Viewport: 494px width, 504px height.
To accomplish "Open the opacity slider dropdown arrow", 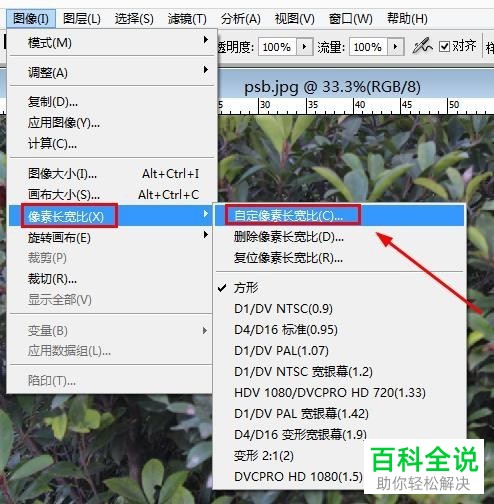I will 304,47.
